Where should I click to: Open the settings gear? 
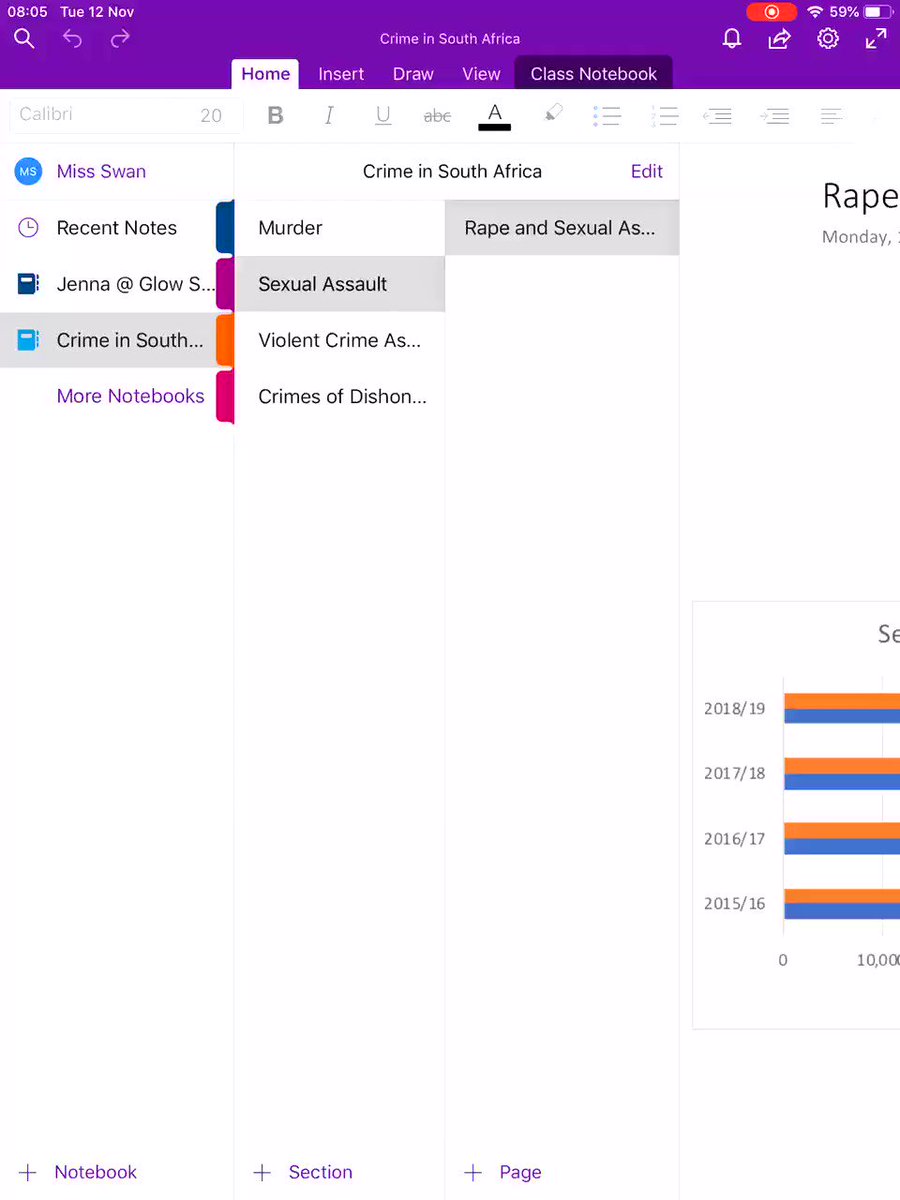click(828, 39)
